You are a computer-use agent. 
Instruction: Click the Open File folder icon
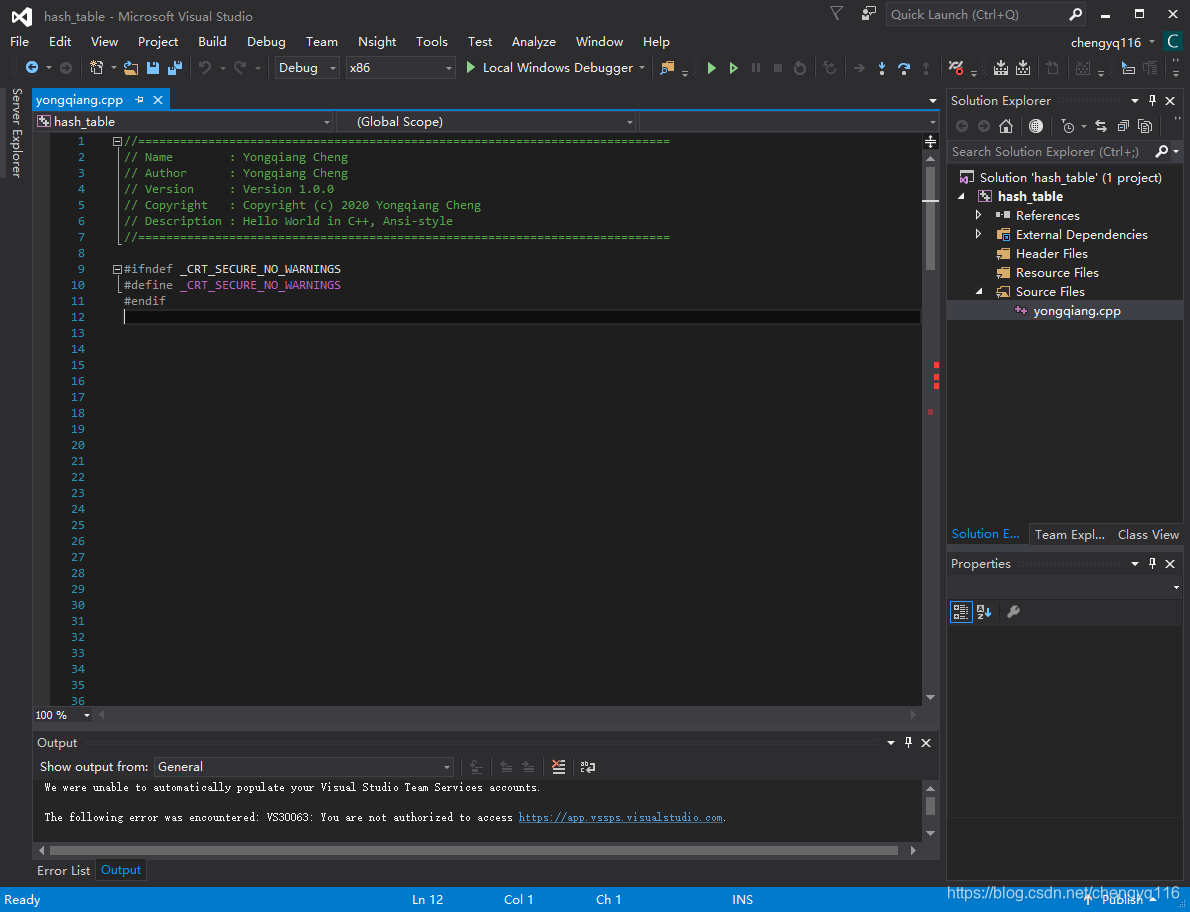point(131,68)
